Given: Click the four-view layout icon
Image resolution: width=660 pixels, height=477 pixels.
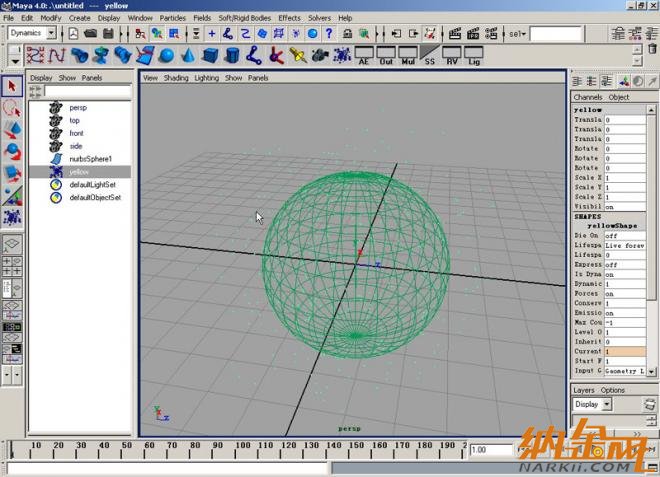Looking at the screenshot, I should pos(13,265).
